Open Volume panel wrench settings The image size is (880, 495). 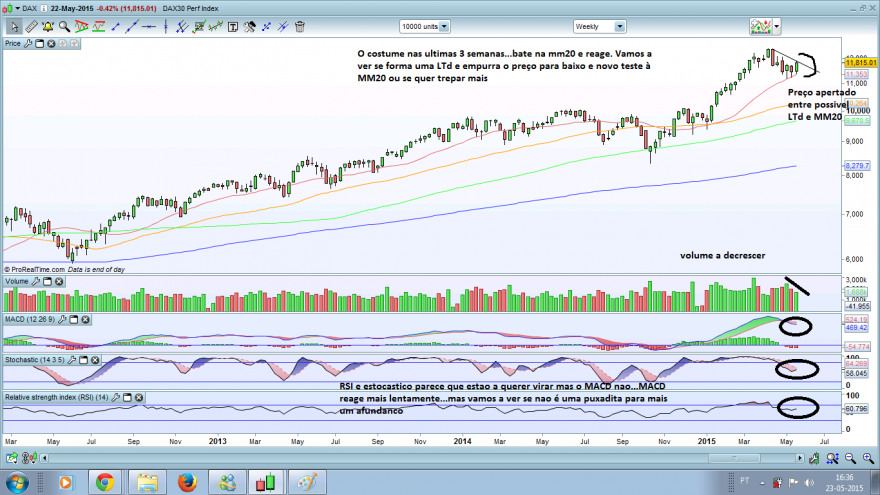coord(35,281)
